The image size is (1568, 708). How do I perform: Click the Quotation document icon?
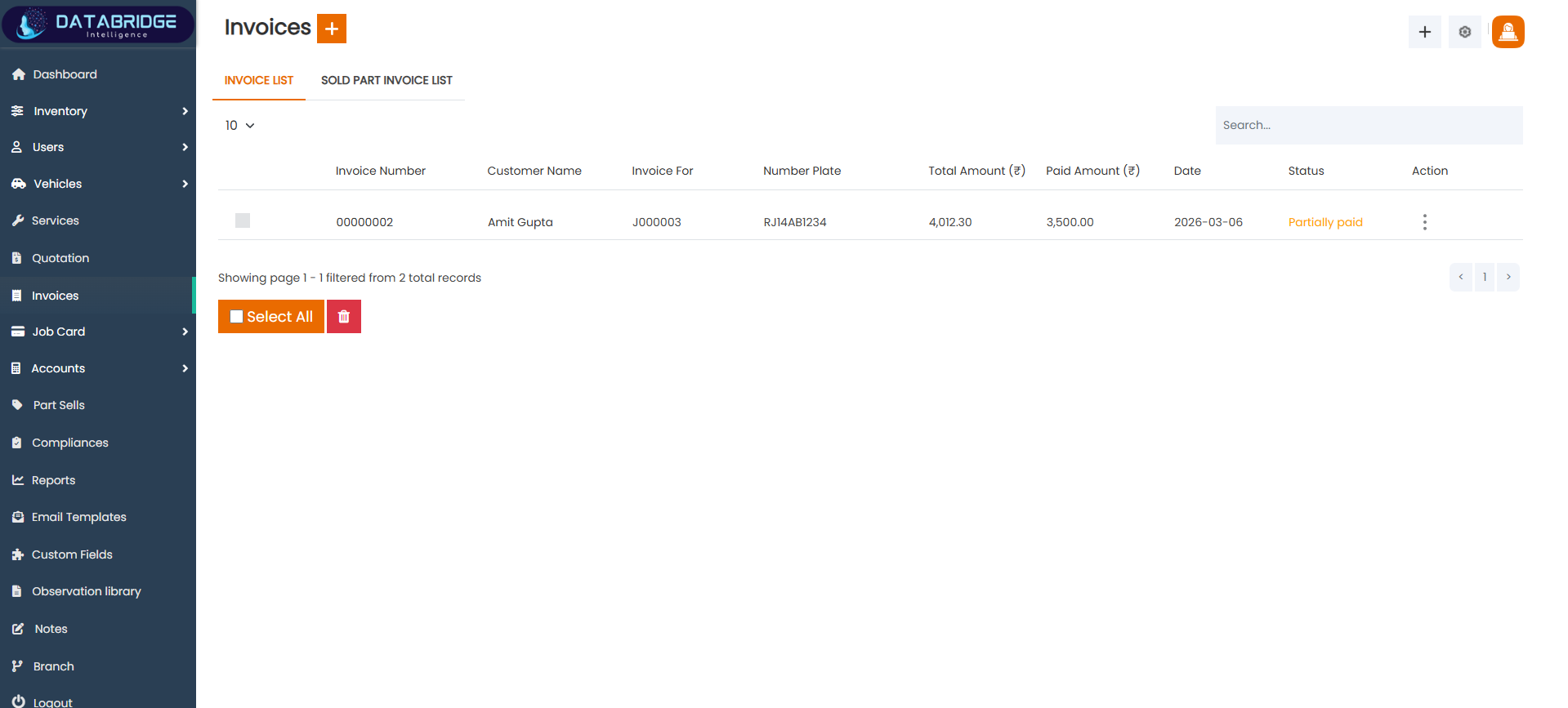click(x=16, y=258)
